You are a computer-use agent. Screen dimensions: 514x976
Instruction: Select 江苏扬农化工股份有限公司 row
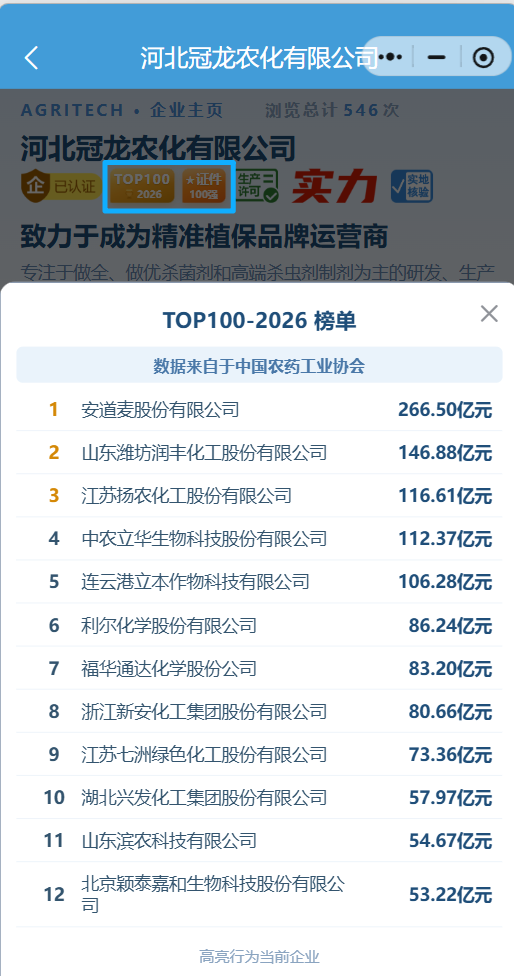click(x=259, y=495)
